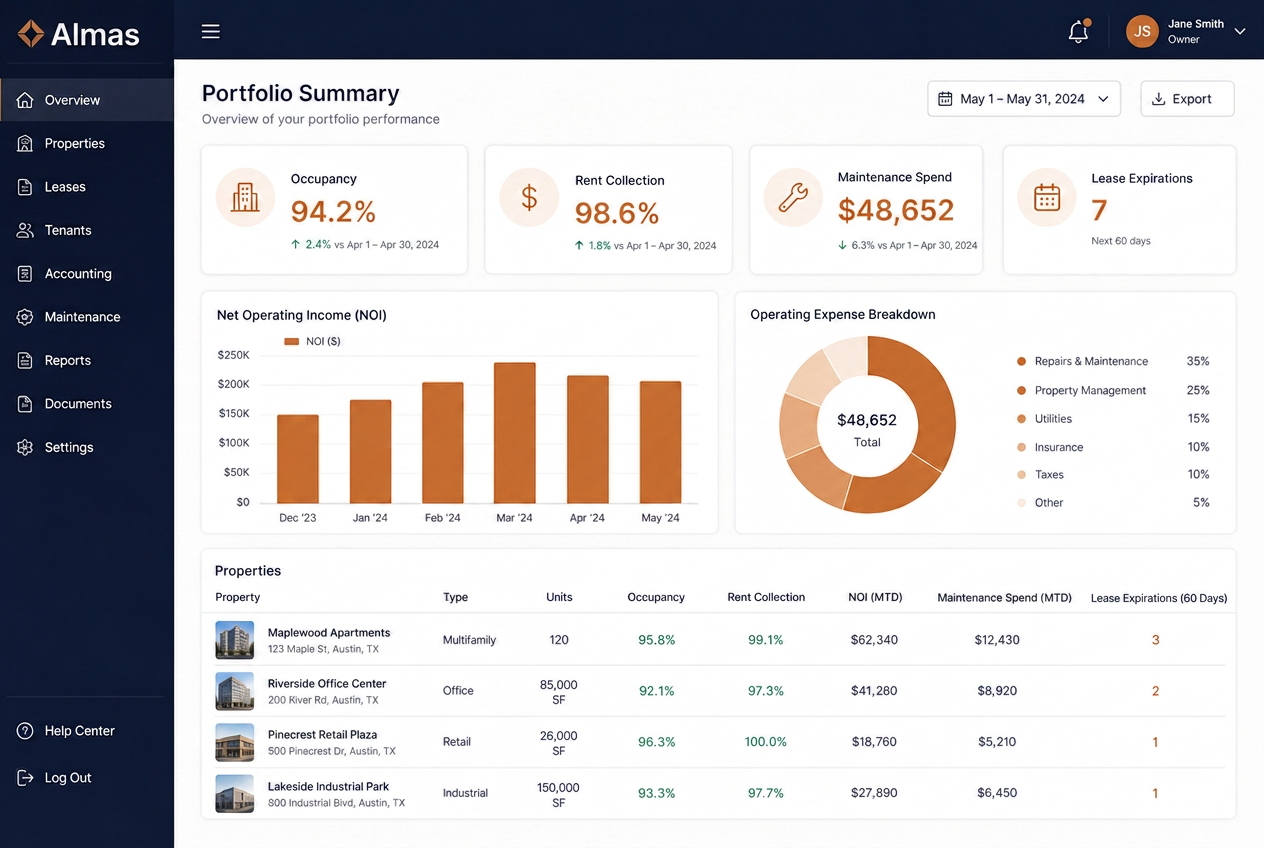The width and height of the screenshot is (1264, 848).
Task: Click the Pinecrest Retail Plaza thumbnail
Action: [x=235, y=742]
